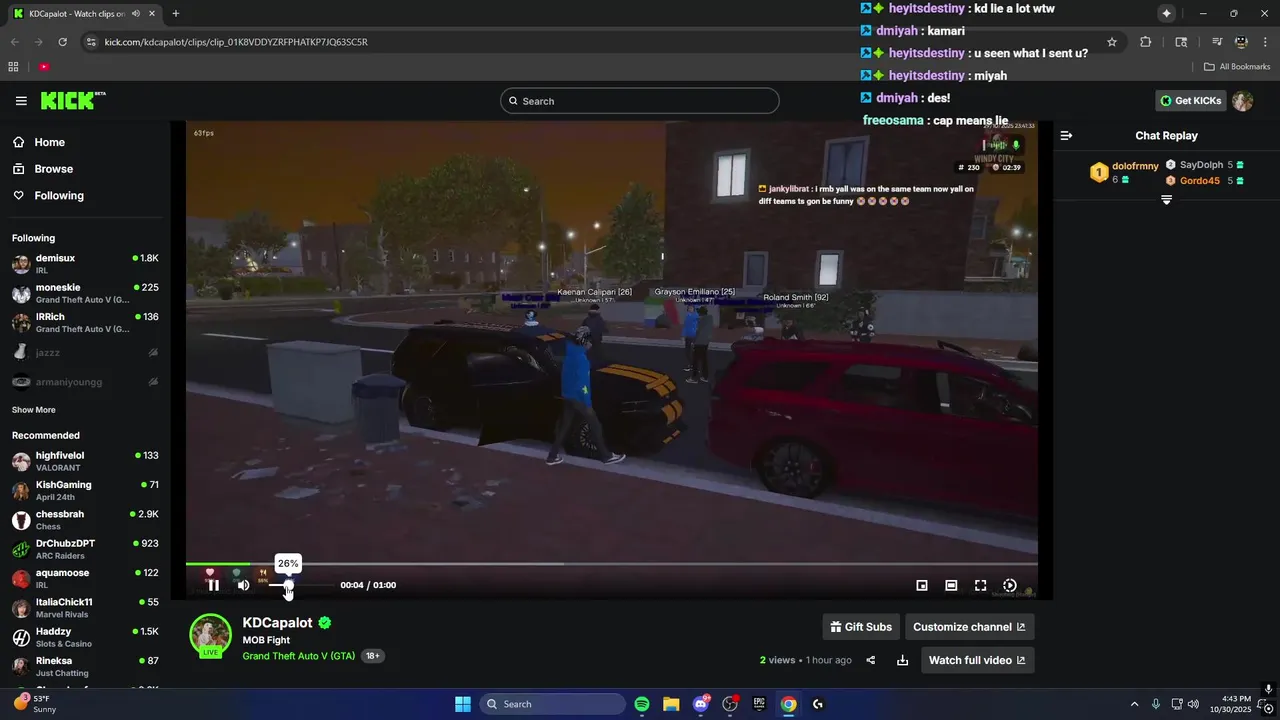Viewport: 1280px width, 720px height.
Task: Share the clip via share icon
Action: click(x=870, y=660)
